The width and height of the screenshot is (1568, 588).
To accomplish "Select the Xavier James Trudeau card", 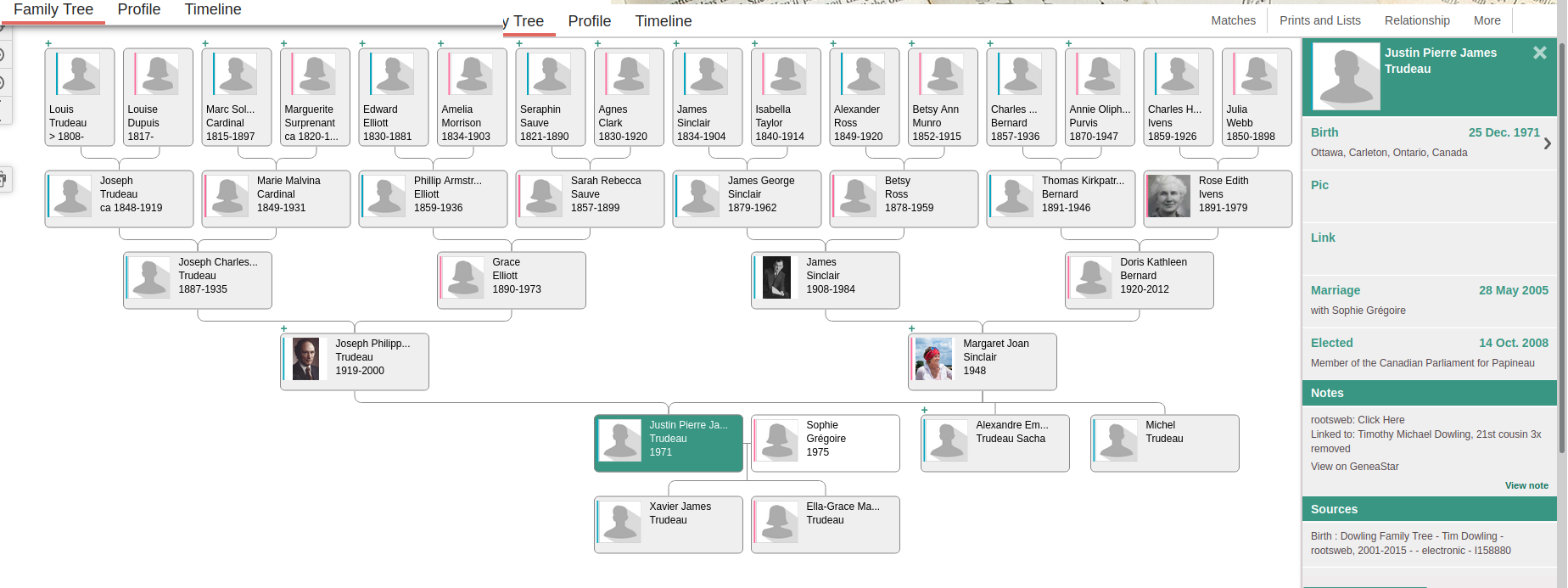I will click(x=668, y=524).
